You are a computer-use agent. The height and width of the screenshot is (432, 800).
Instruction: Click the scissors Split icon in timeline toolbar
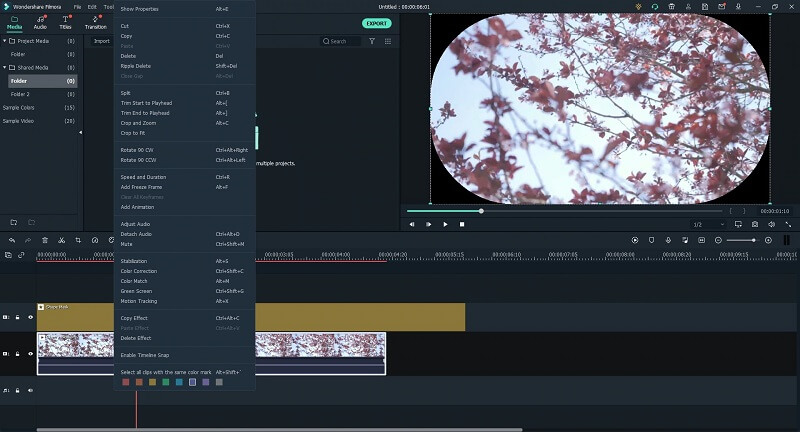pyautogui.click(x=61, y=240)
